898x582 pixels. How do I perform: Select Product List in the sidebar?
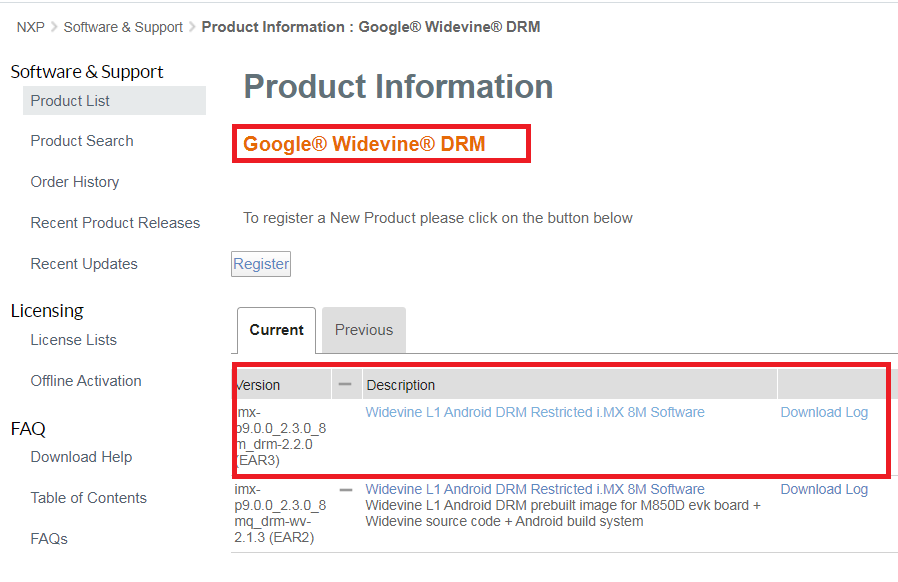pyautogui.click(x=70, y=101)
